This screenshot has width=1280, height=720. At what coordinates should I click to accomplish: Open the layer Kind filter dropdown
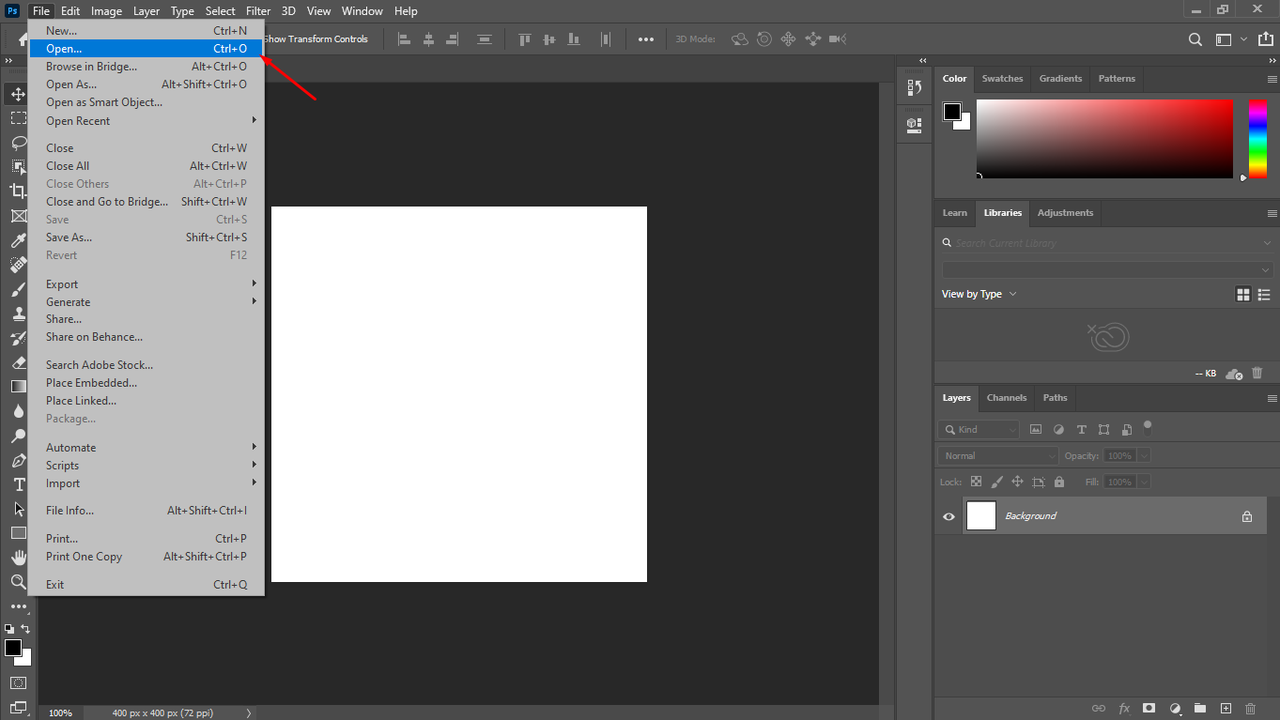(979, 429)
